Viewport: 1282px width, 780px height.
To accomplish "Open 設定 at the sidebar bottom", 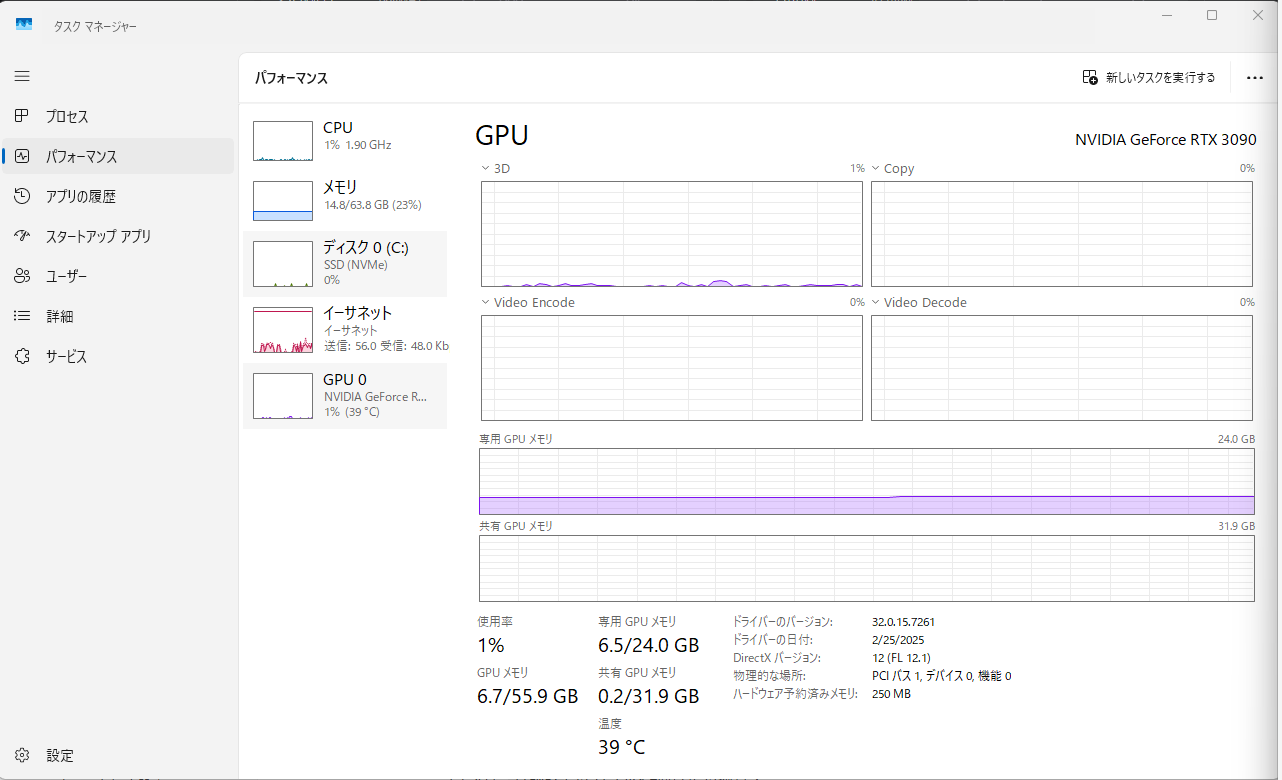I will click(x=60, y=755).
